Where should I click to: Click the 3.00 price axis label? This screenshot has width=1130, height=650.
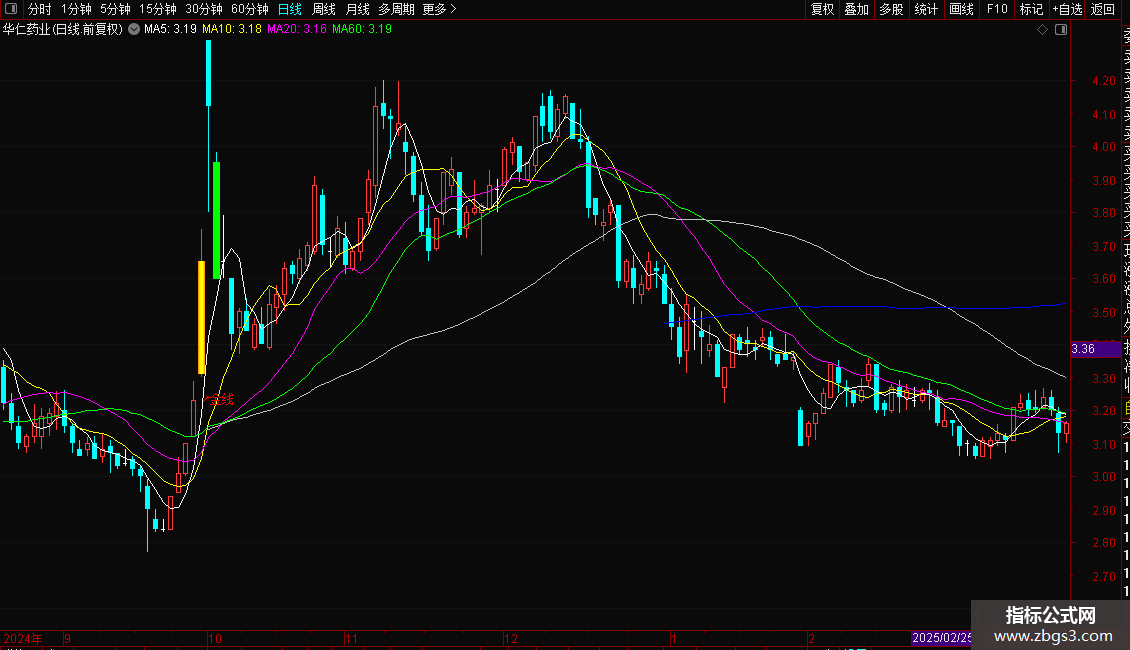1103,476
